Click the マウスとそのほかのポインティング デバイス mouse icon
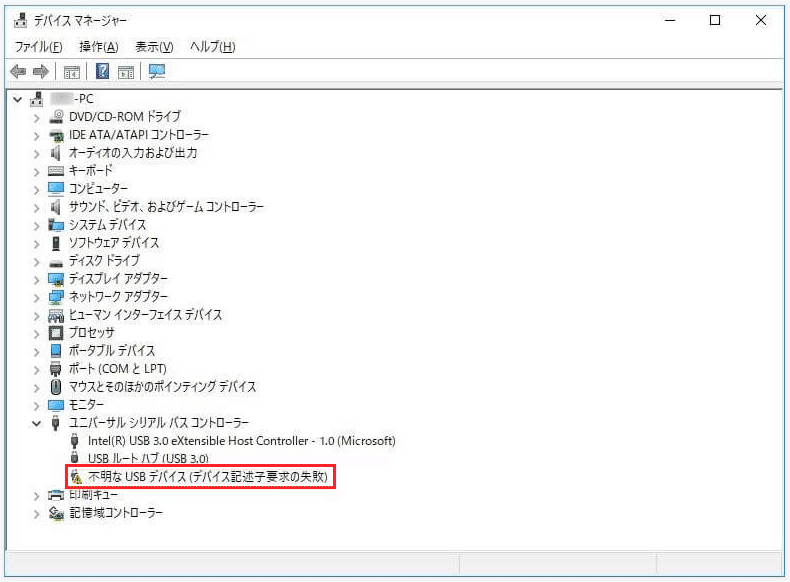Screen dimensions: 790x582 (56, 387)
